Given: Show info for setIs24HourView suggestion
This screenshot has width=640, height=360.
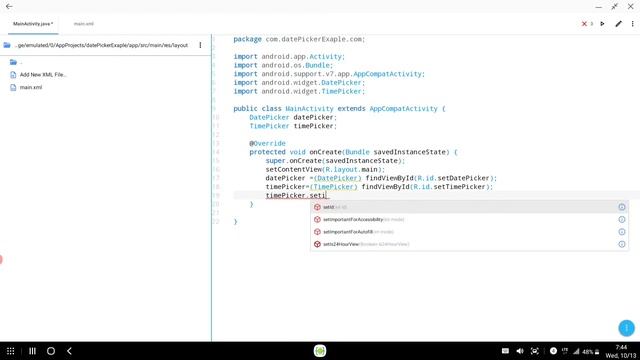Looking at the screenshot, I should coord(622,244).
